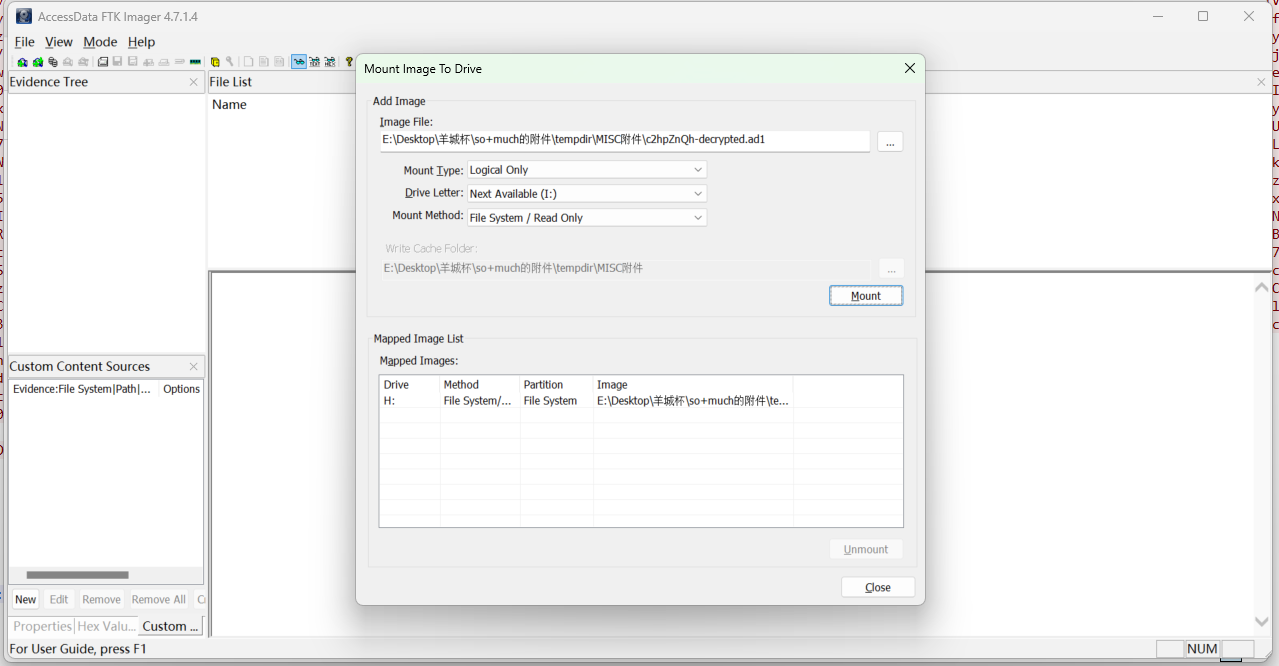Click the Remove All button

click(x=159, y=600)
